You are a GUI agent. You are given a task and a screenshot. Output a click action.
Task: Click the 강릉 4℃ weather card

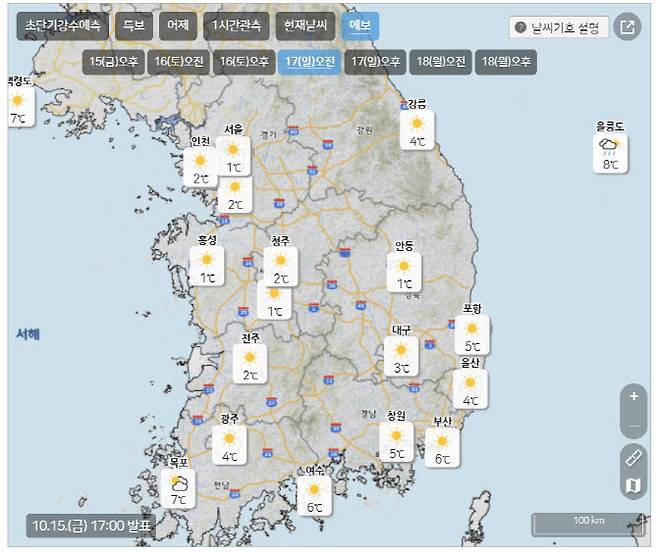click(x=417, y=130)
